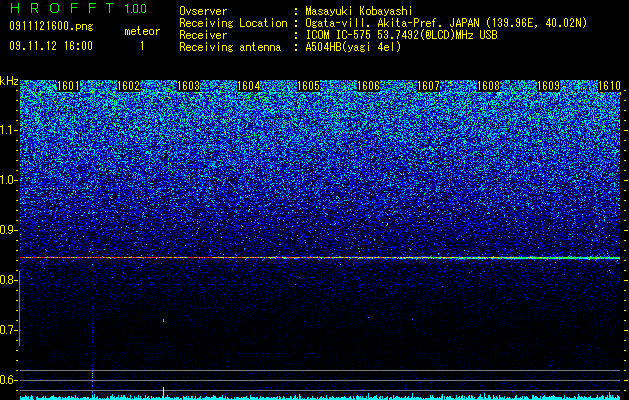Image resolution: width=629 pixels, height=400 pixels.
Task: Click the 1601 time marker
Action: [69, 86]
